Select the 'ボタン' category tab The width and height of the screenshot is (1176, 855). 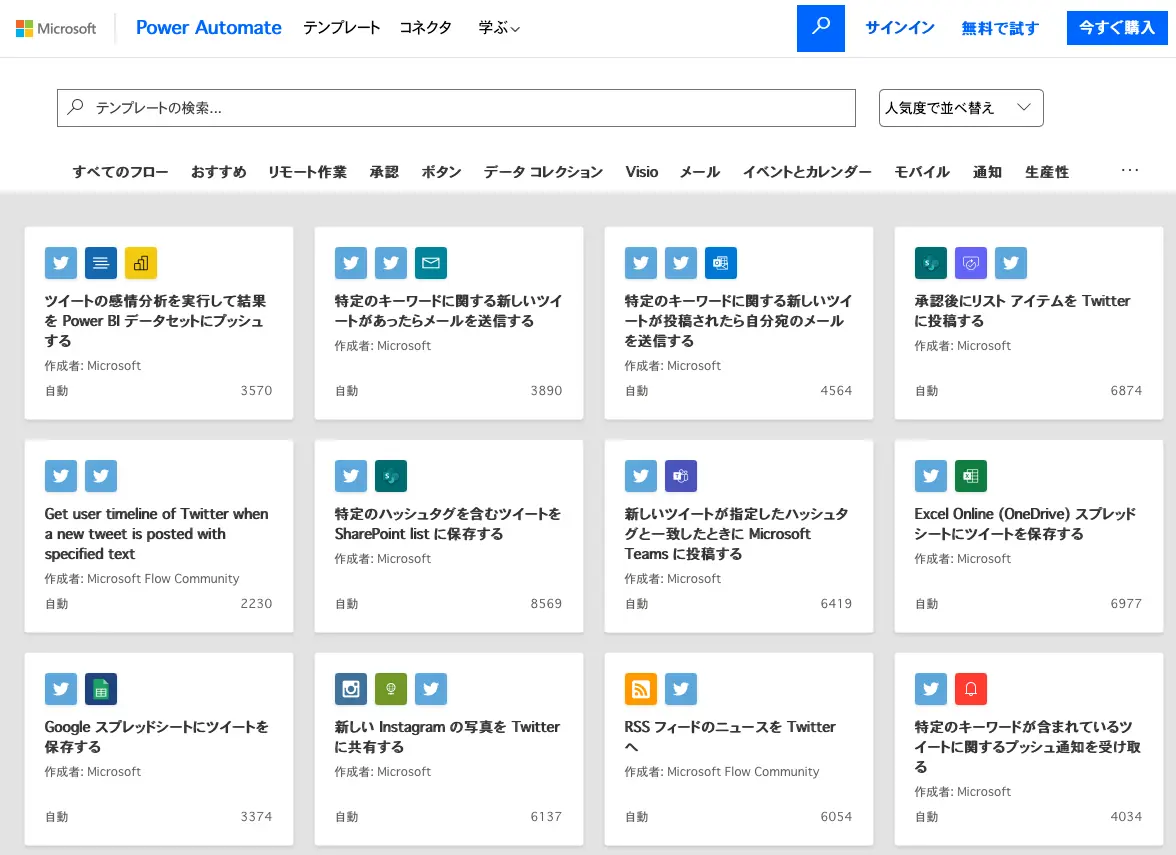441,172
